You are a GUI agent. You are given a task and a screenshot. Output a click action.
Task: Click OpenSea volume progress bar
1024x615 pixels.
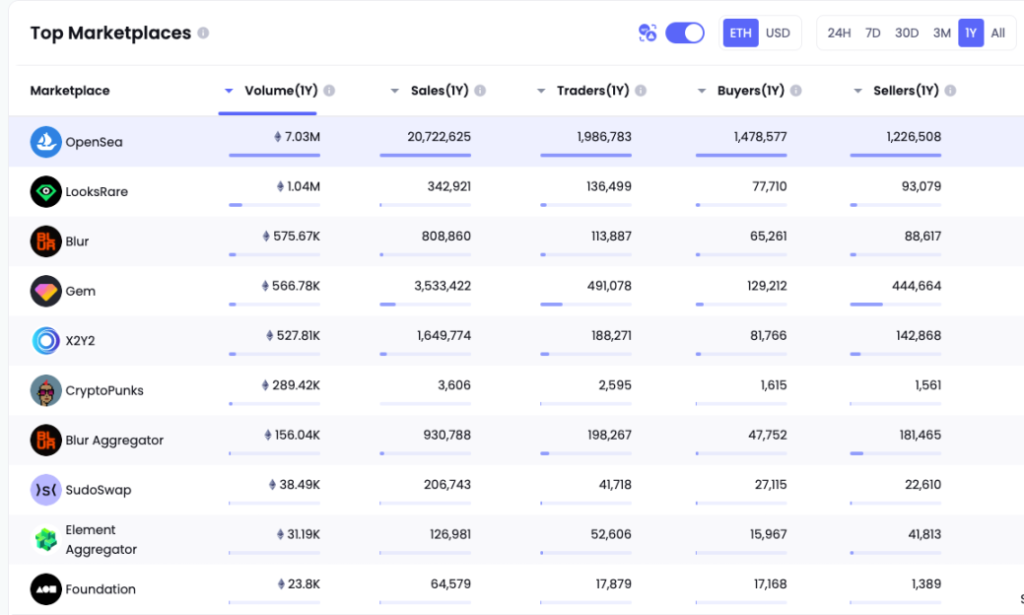pos(274,155)
